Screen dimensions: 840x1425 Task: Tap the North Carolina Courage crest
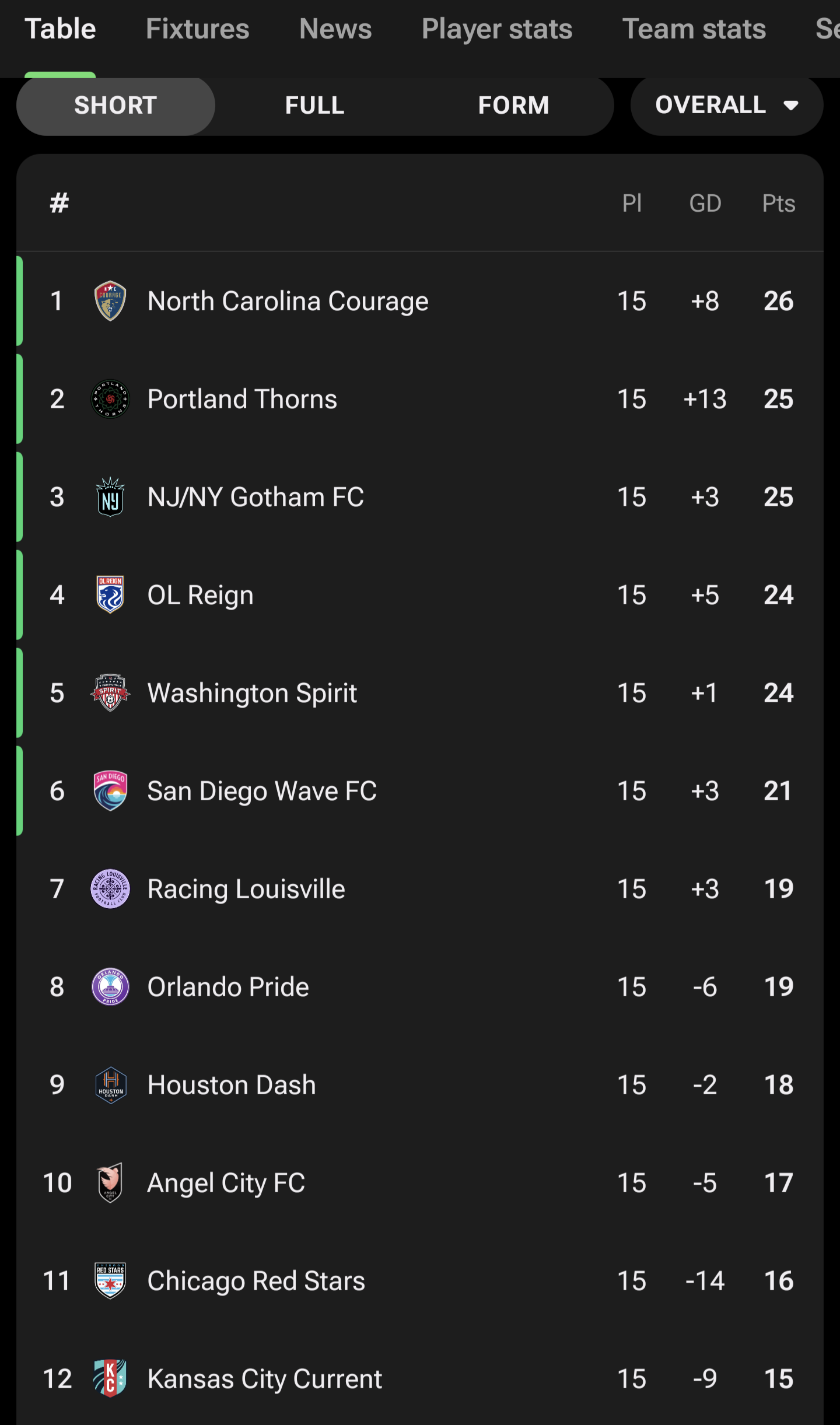click(110, 301)
